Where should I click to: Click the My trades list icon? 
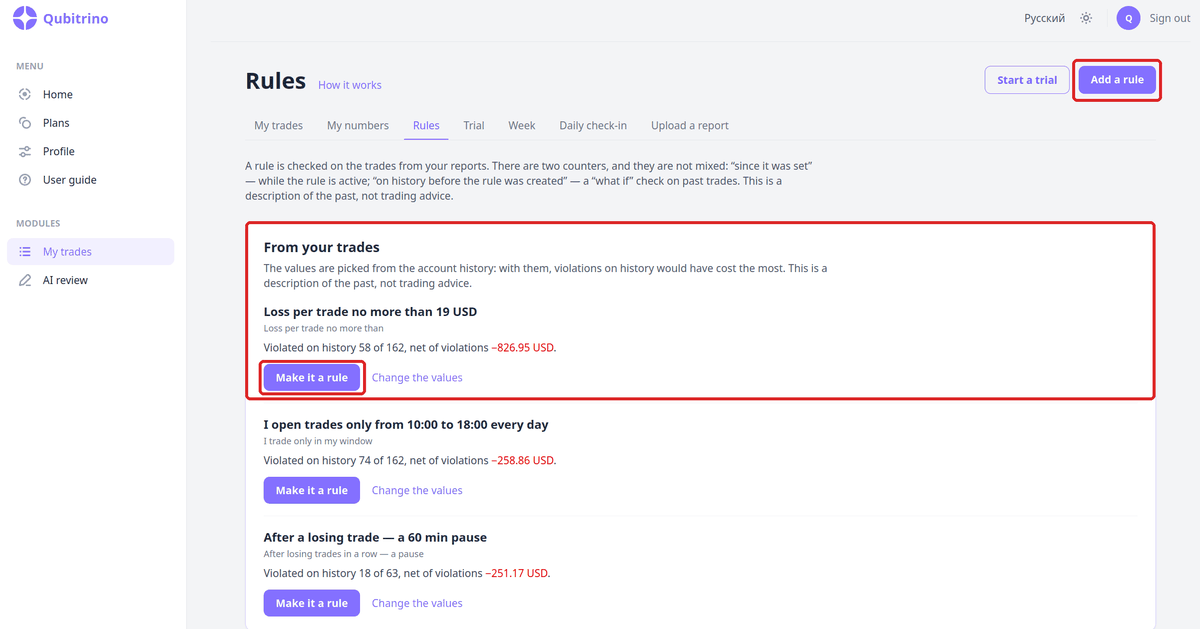(x=25, y=252)
